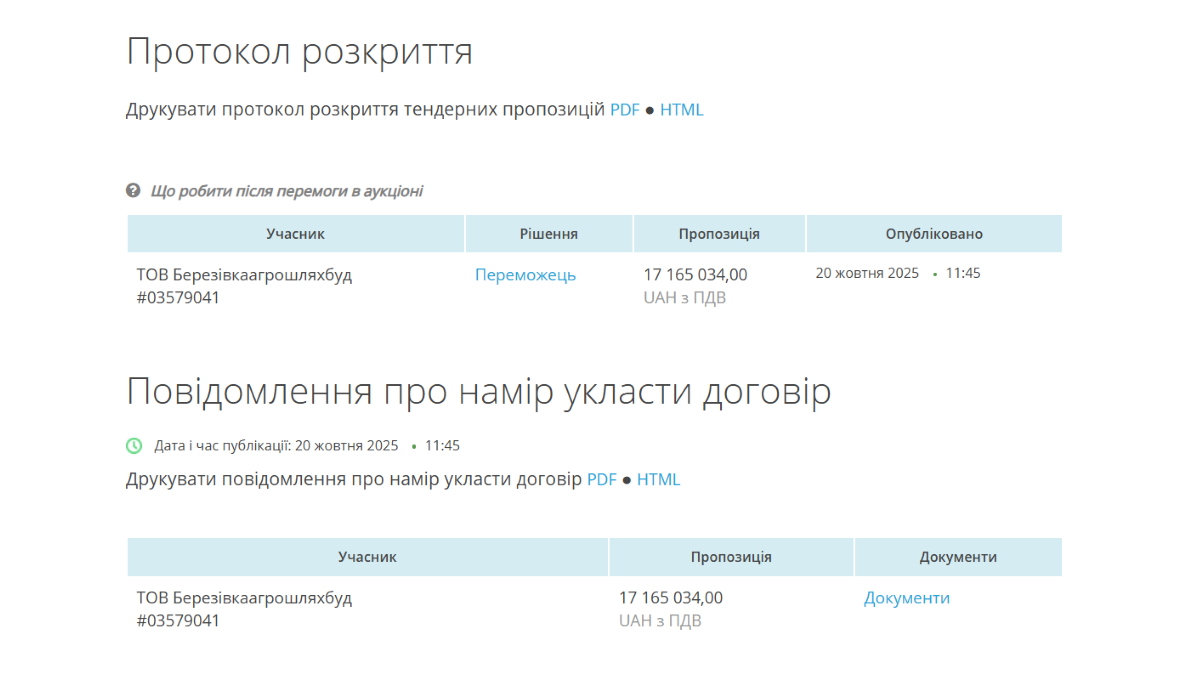Click 'Повідомлення про намір укласти договір' heading

pos(478,392)
